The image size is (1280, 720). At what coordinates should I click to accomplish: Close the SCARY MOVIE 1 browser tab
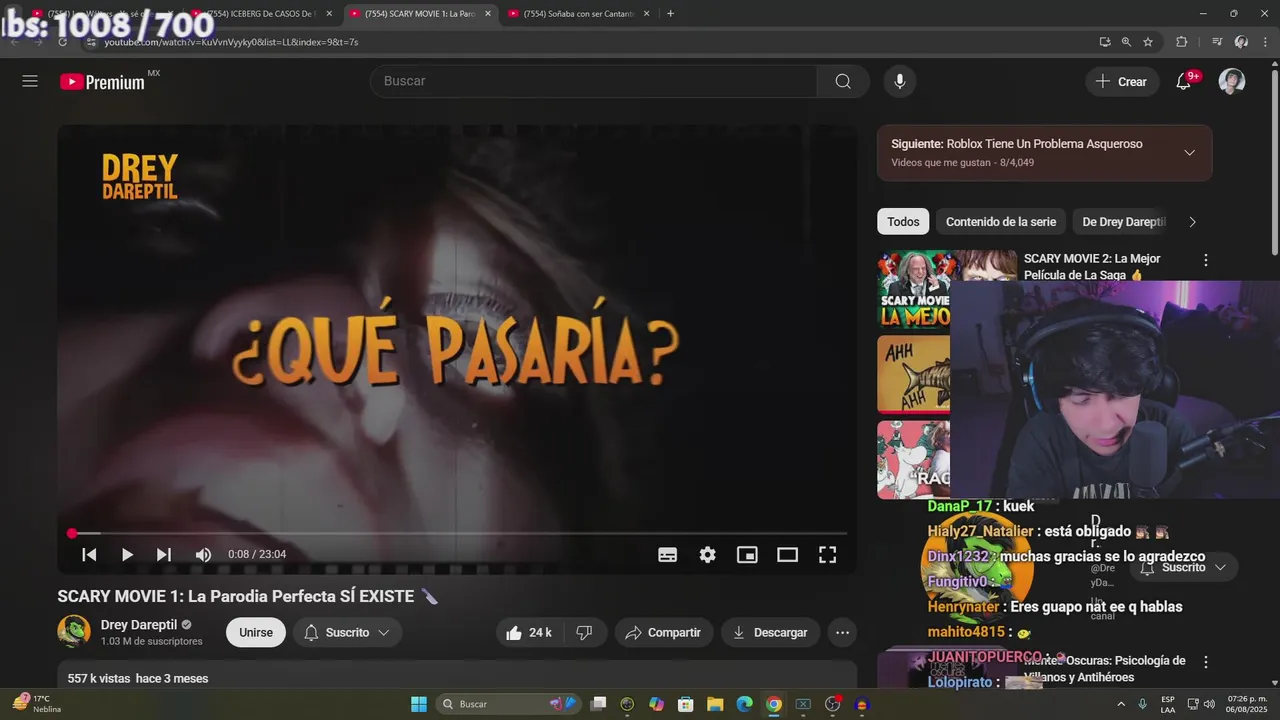pos(488,14)
